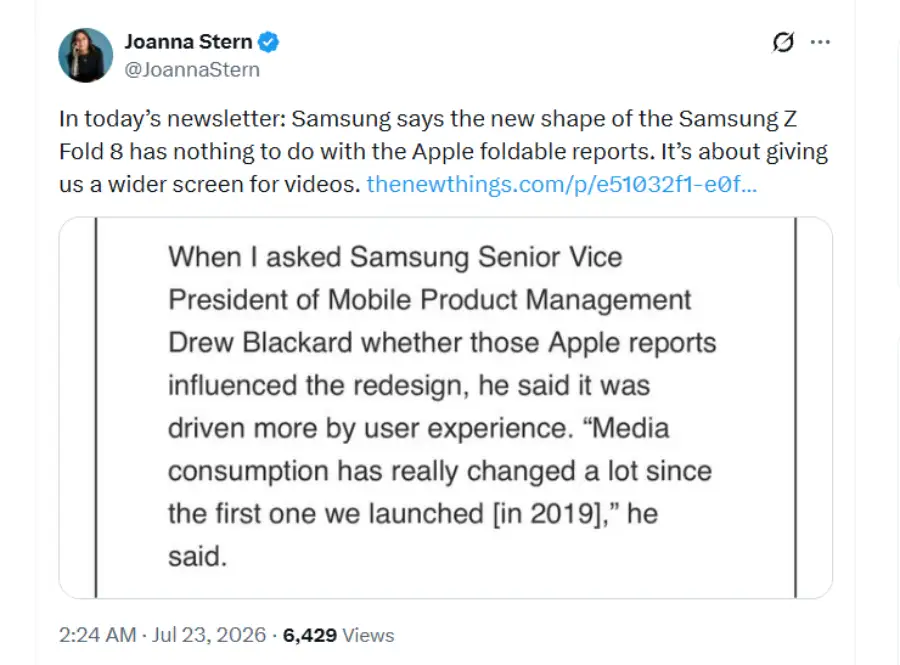Open the three-dot more options menu
900x665 pixels.
[820, 42]
